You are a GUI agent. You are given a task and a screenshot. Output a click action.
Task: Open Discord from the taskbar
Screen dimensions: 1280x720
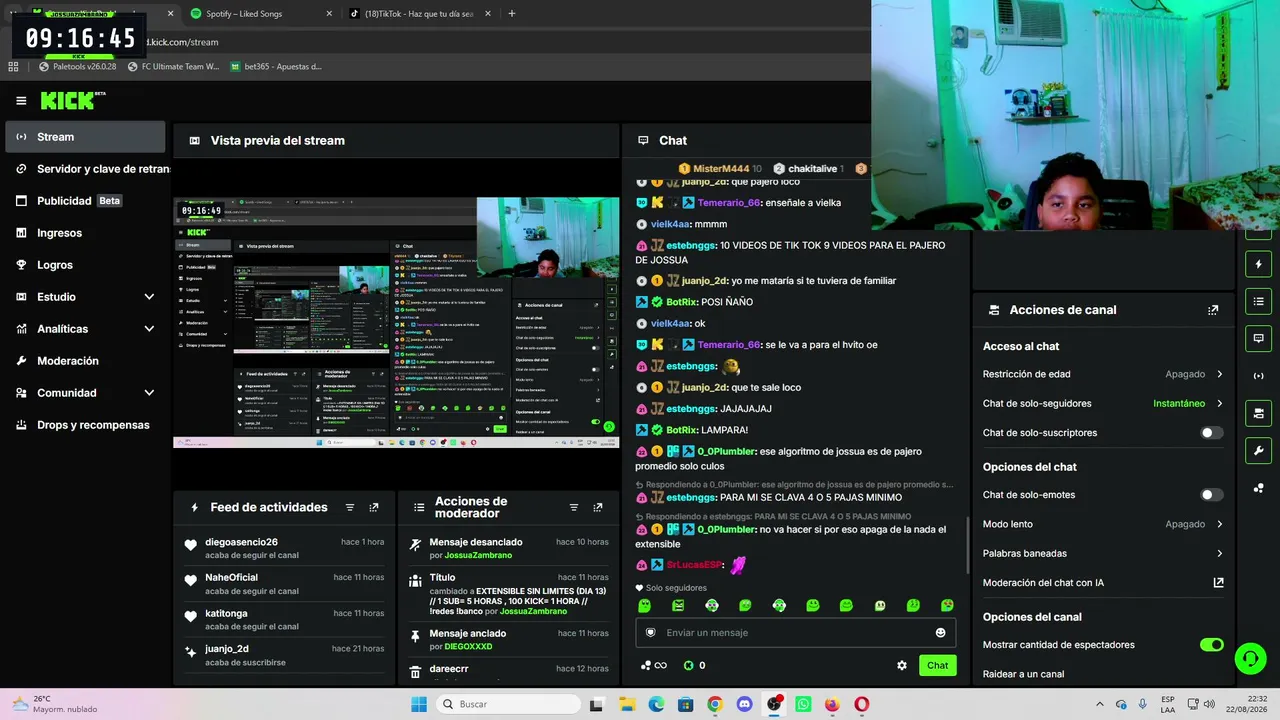(744, 704)
